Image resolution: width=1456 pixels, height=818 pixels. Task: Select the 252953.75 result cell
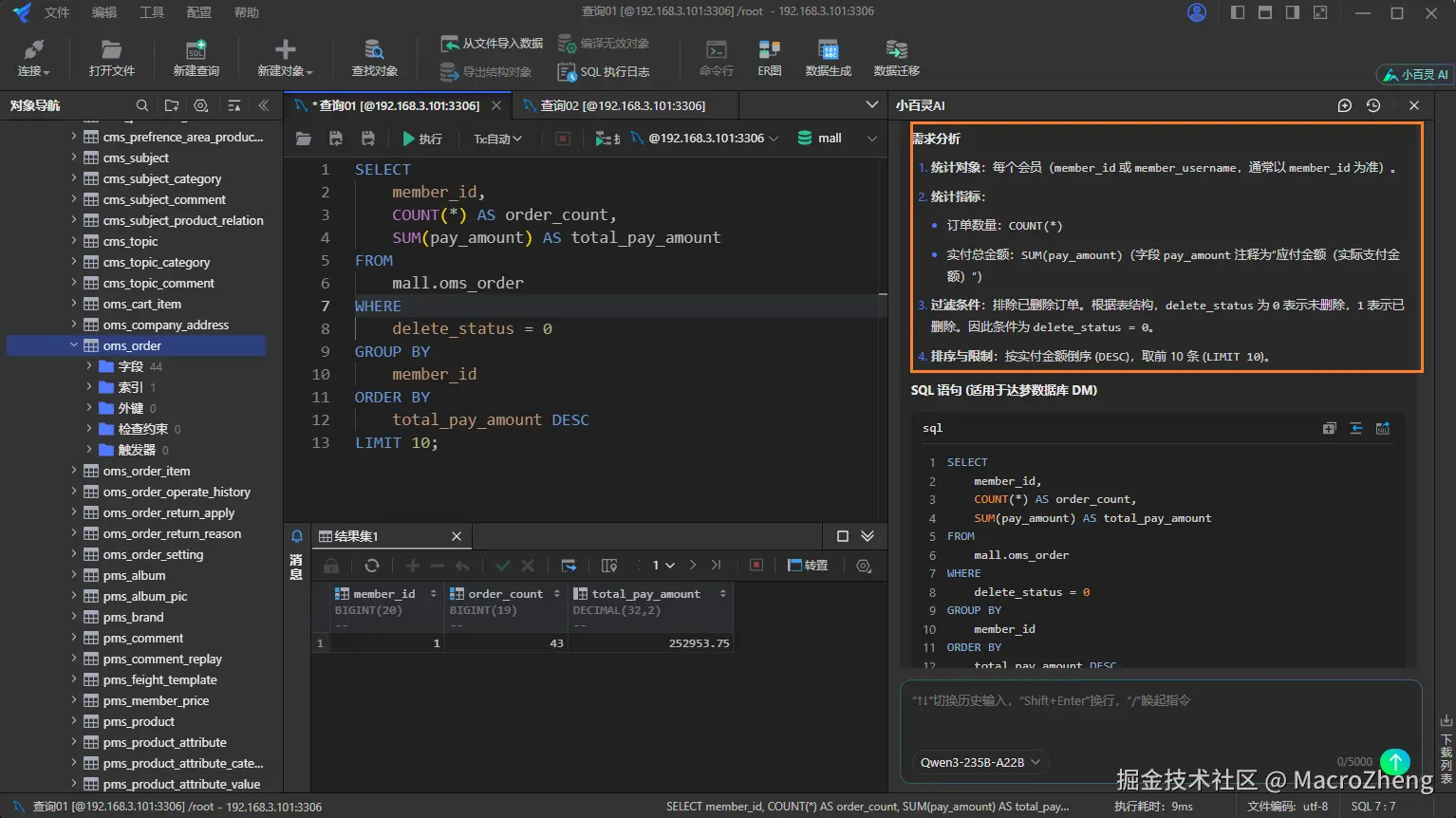pos(650,643)
